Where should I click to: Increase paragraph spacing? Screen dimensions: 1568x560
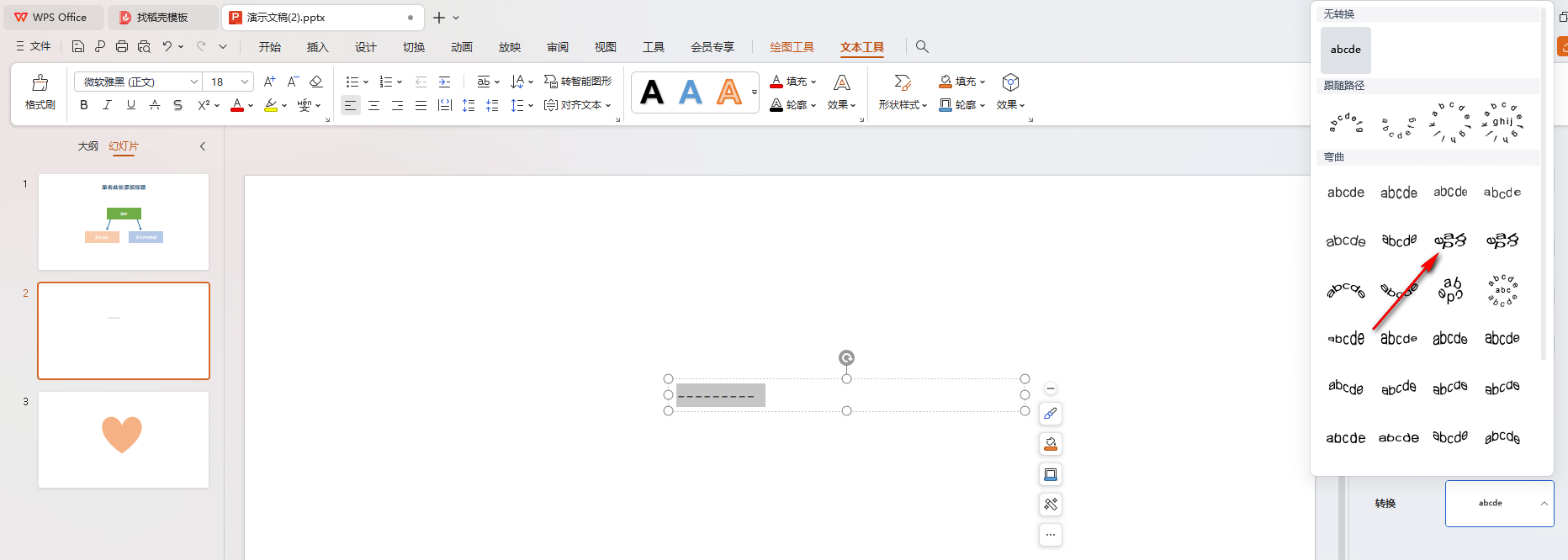coord(469,105)
